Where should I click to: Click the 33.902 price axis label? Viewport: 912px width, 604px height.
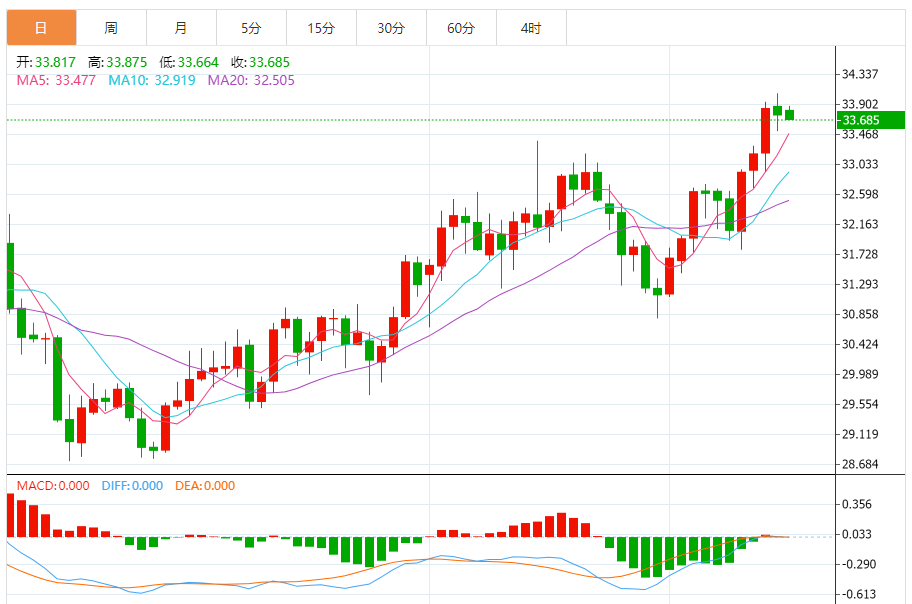coord(860,104)
